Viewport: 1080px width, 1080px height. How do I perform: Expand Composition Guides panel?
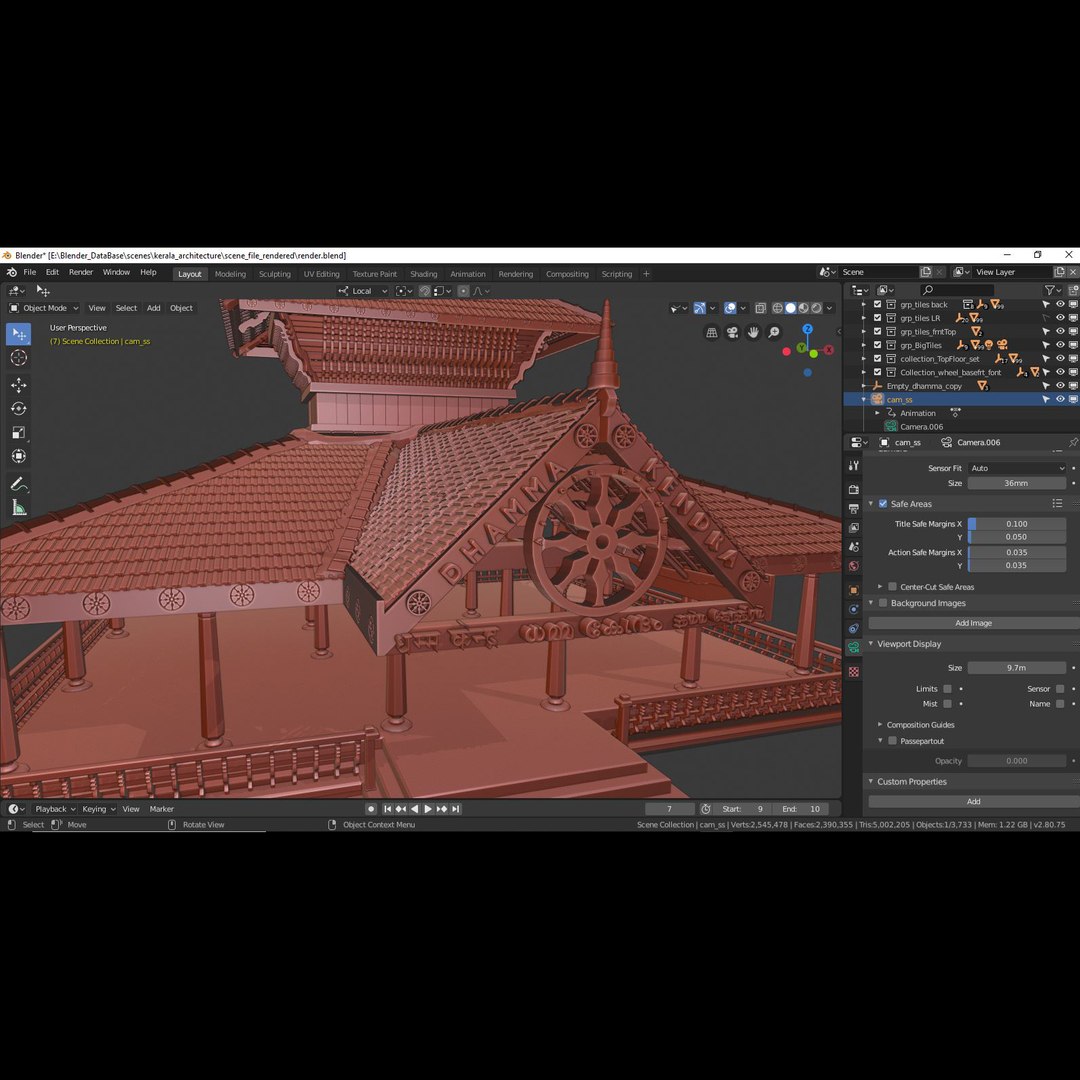coord(880,725)
